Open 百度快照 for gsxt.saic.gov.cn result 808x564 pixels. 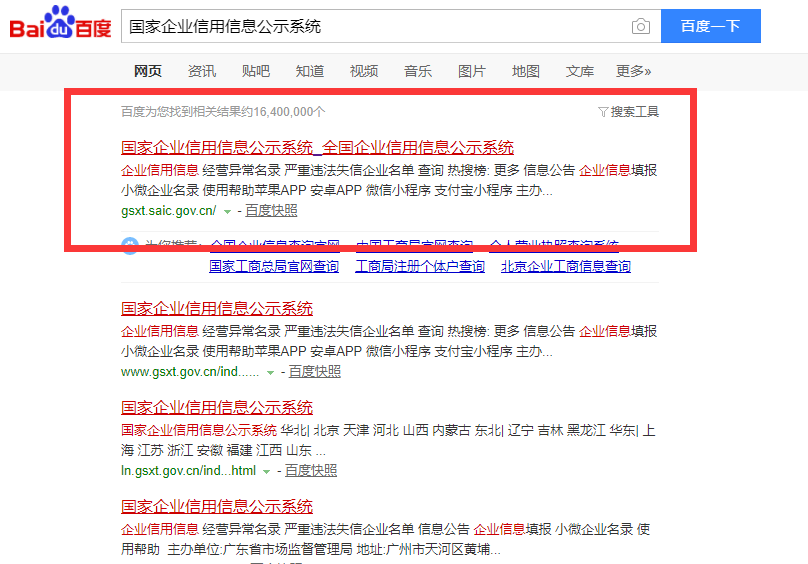(271, 211)
